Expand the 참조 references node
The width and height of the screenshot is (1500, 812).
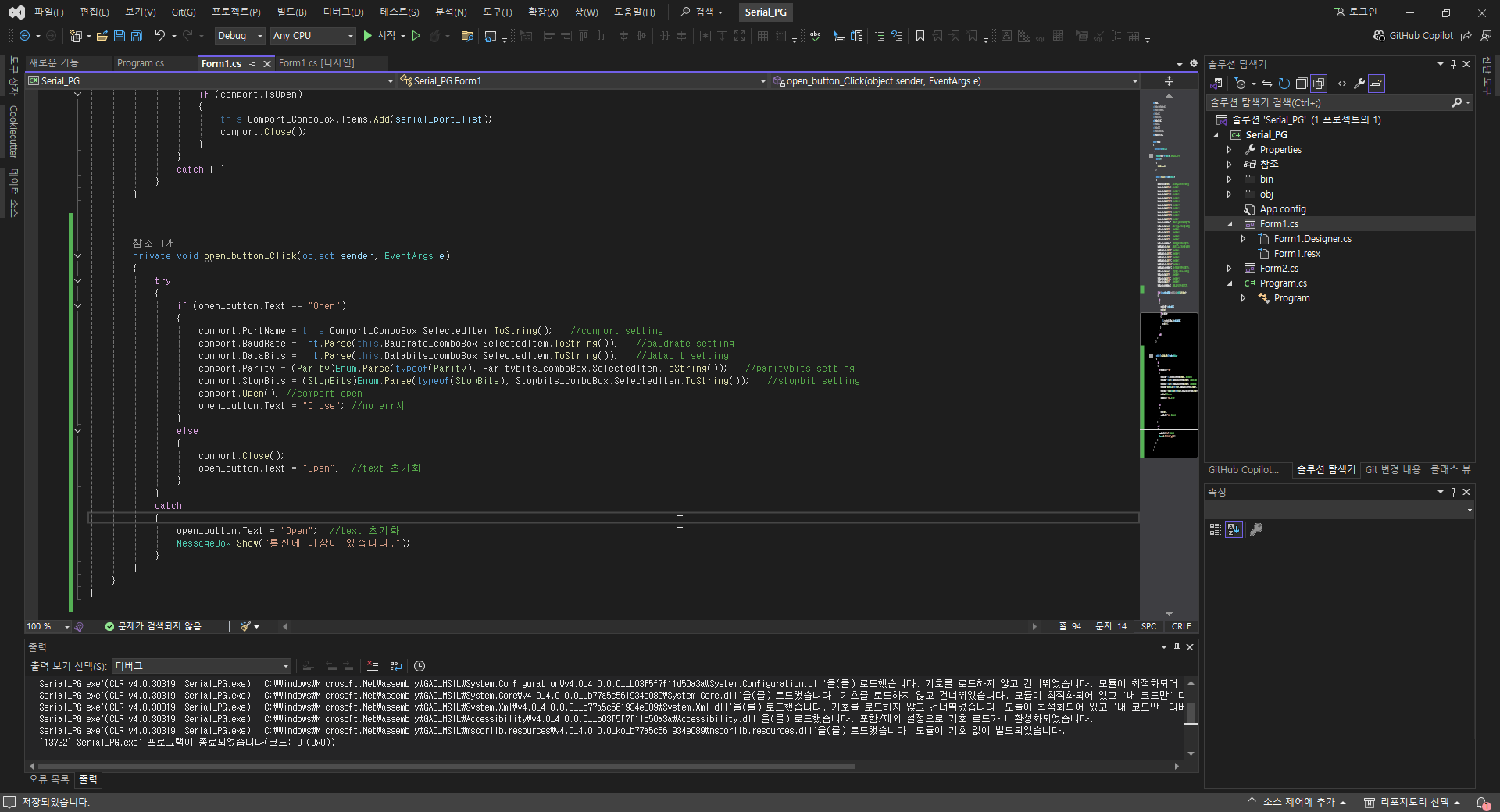[x=1229, y=165]
